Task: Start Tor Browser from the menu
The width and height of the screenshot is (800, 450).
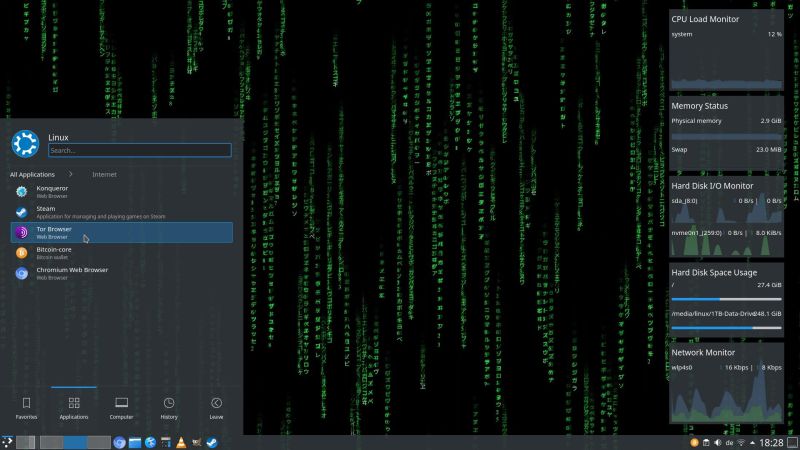Action: coord(121,233)
